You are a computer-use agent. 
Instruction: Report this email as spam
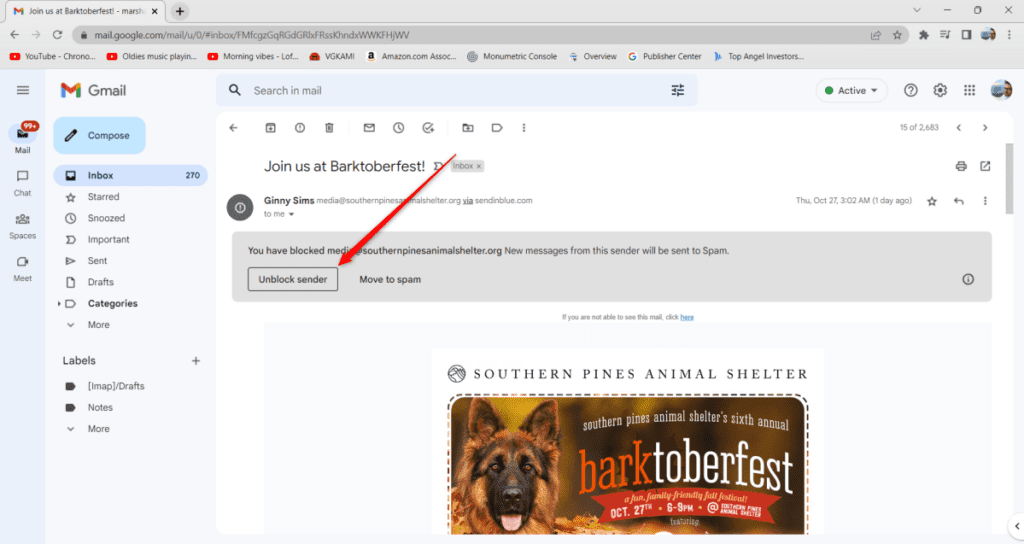(x=300, y=128)
